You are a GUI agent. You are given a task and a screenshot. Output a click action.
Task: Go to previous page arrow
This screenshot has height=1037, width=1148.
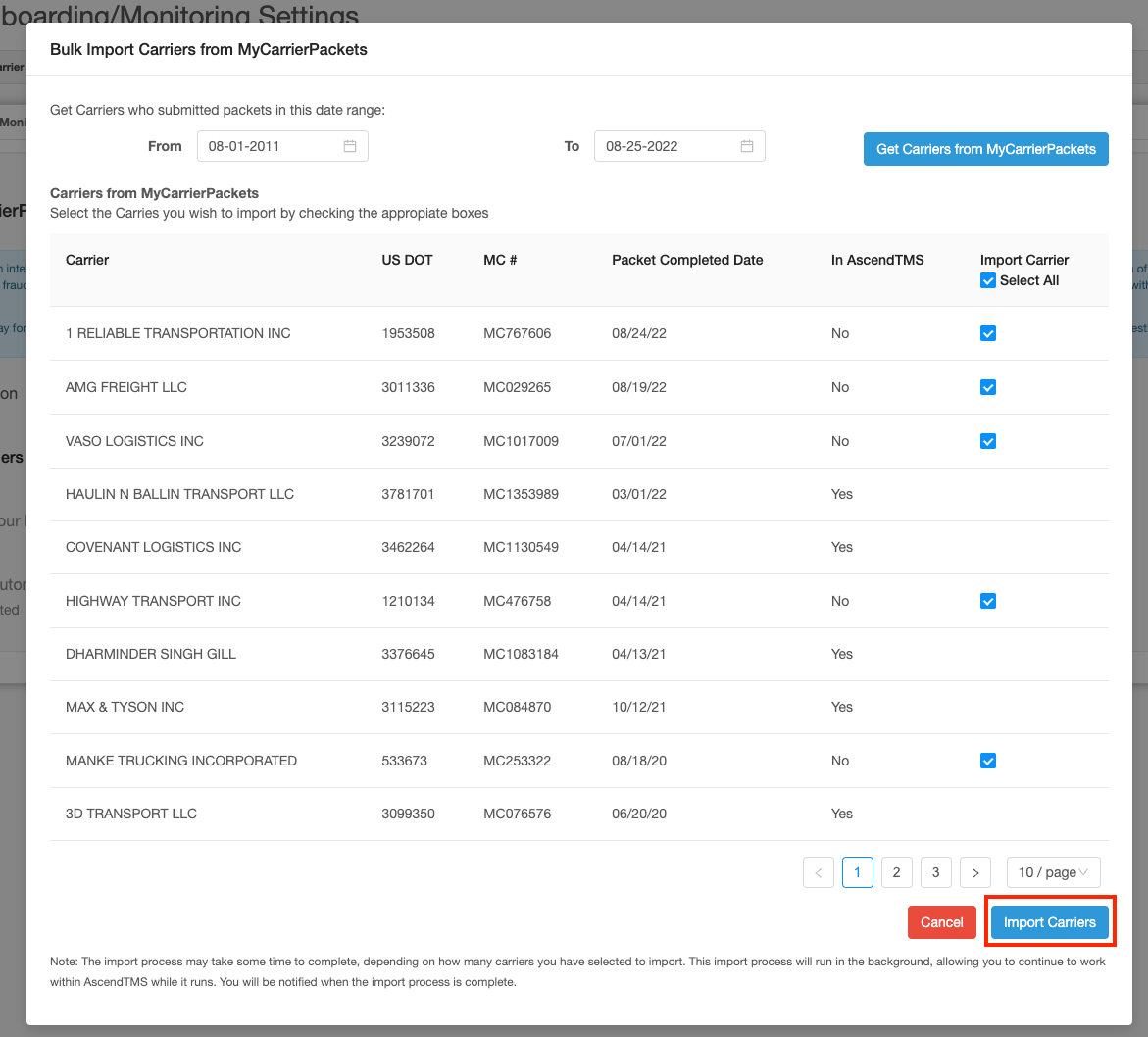pos(819,872)
